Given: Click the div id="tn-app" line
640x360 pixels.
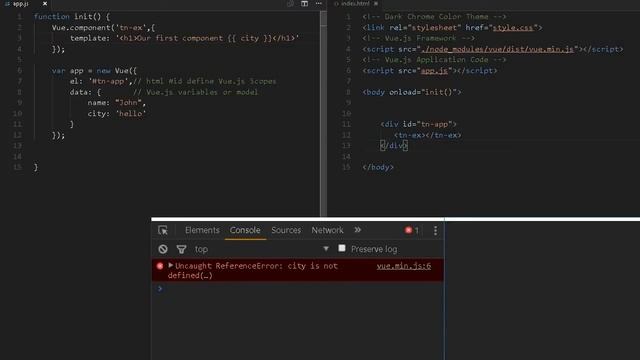Looking at the screenshot, I should [418, 124].
